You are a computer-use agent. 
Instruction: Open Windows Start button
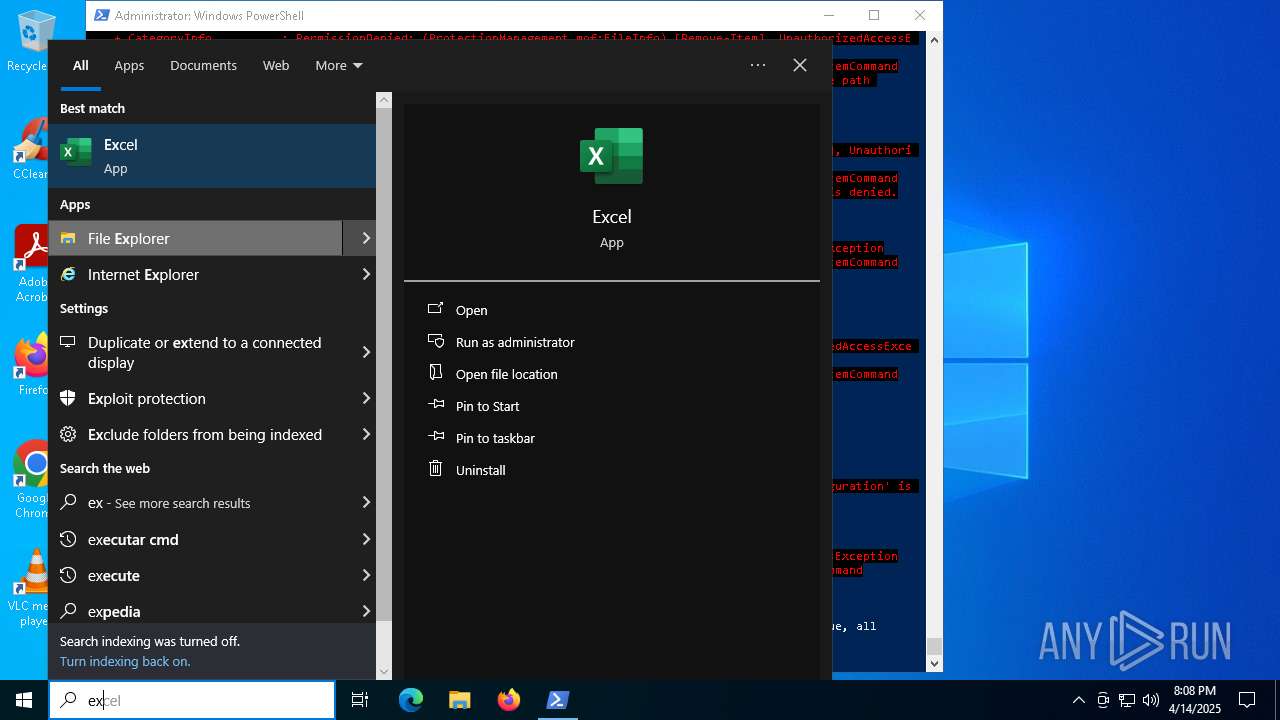point(24,700)
